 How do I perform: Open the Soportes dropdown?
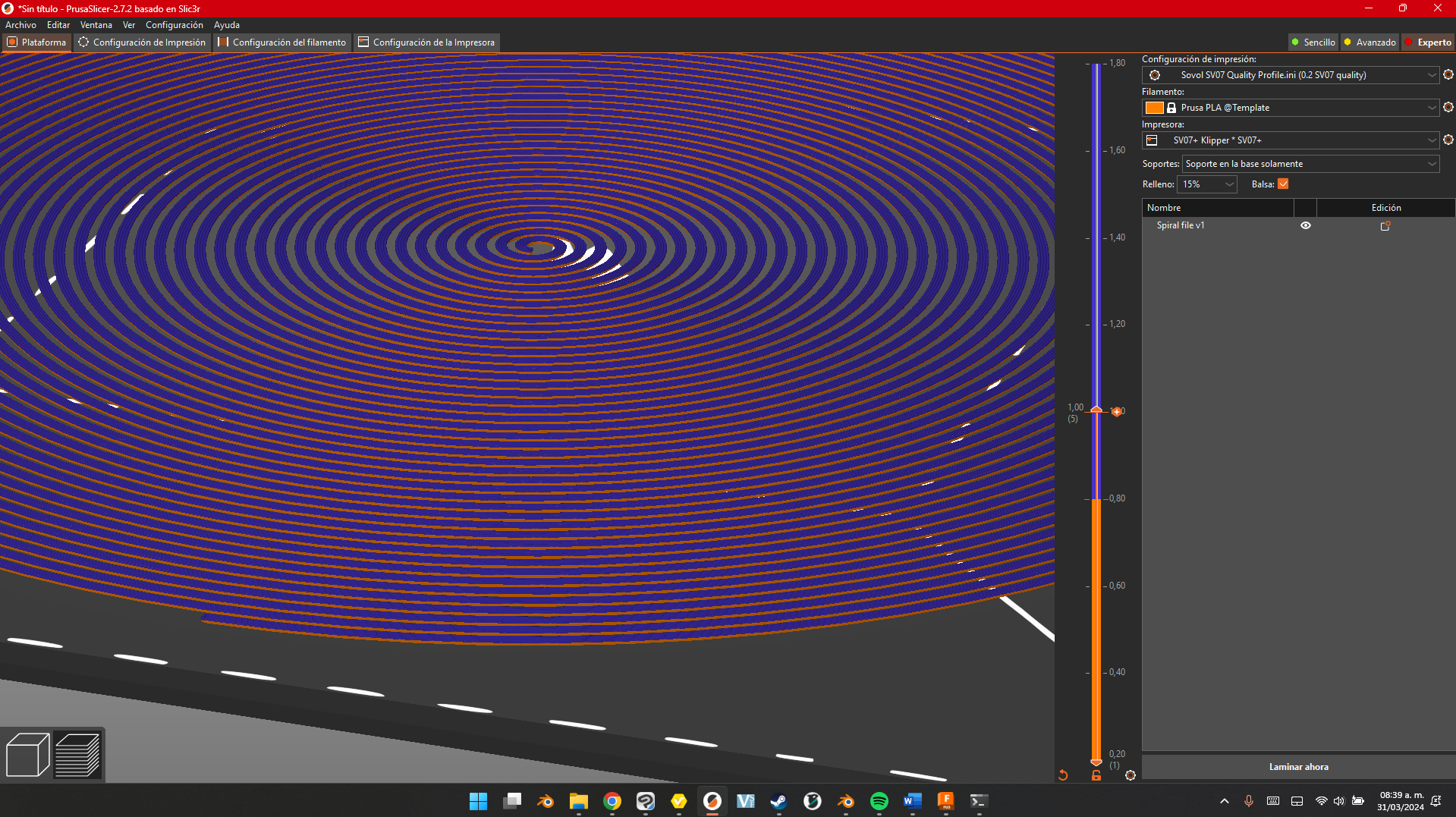1310,164
